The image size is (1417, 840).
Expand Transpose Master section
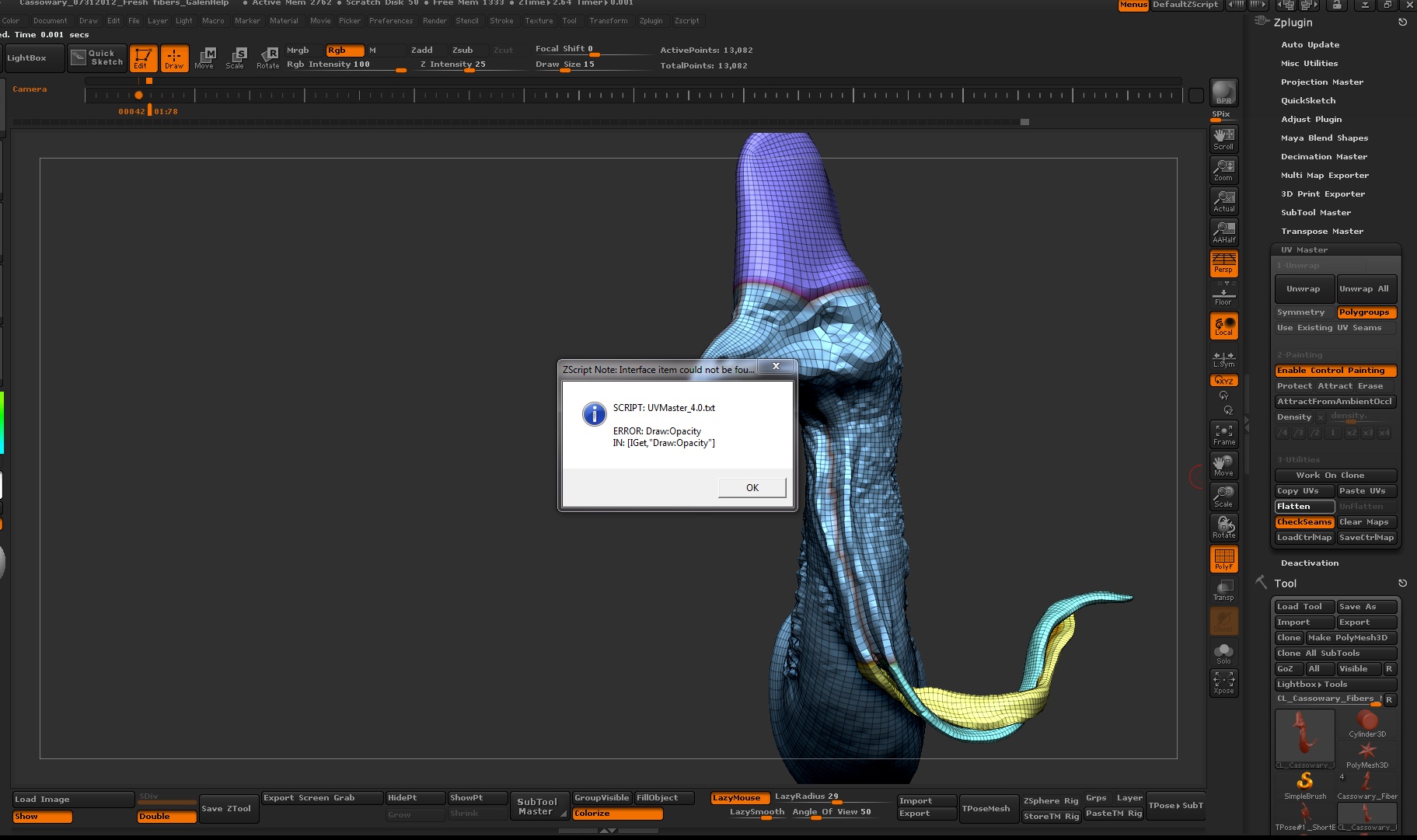coord(1322,232)
